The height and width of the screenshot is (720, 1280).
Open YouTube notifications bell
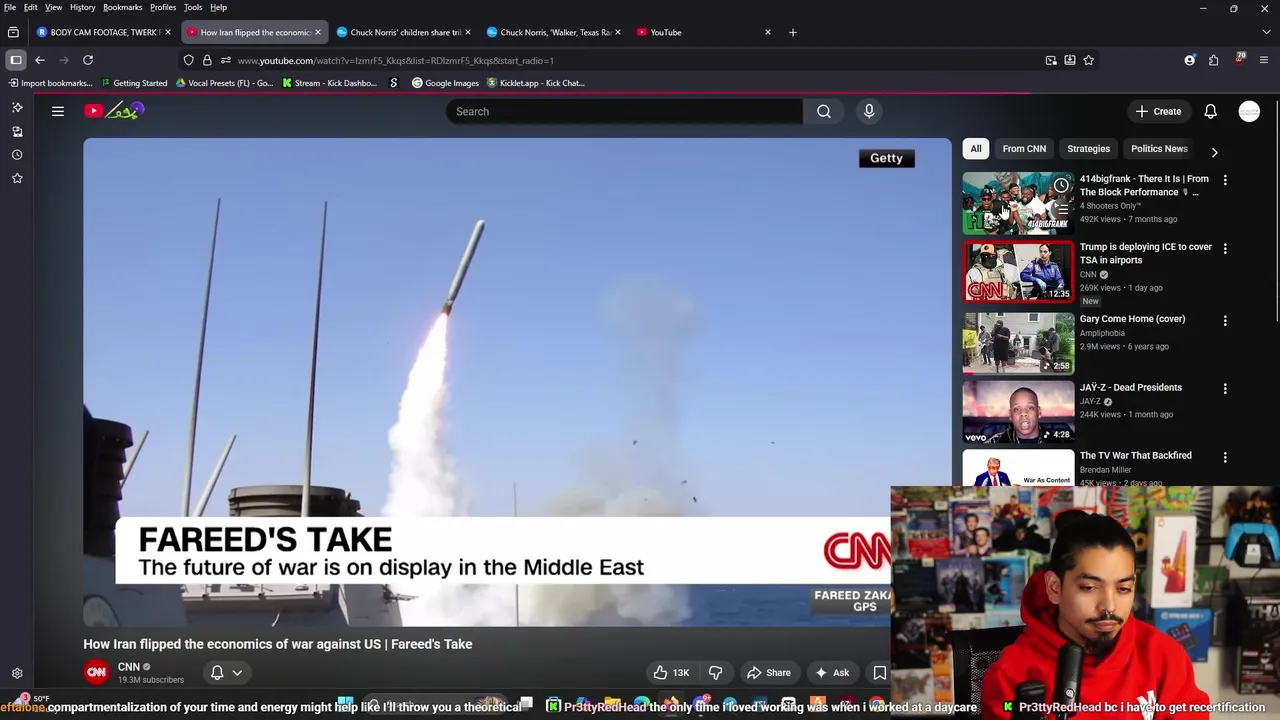point(1210,111)
